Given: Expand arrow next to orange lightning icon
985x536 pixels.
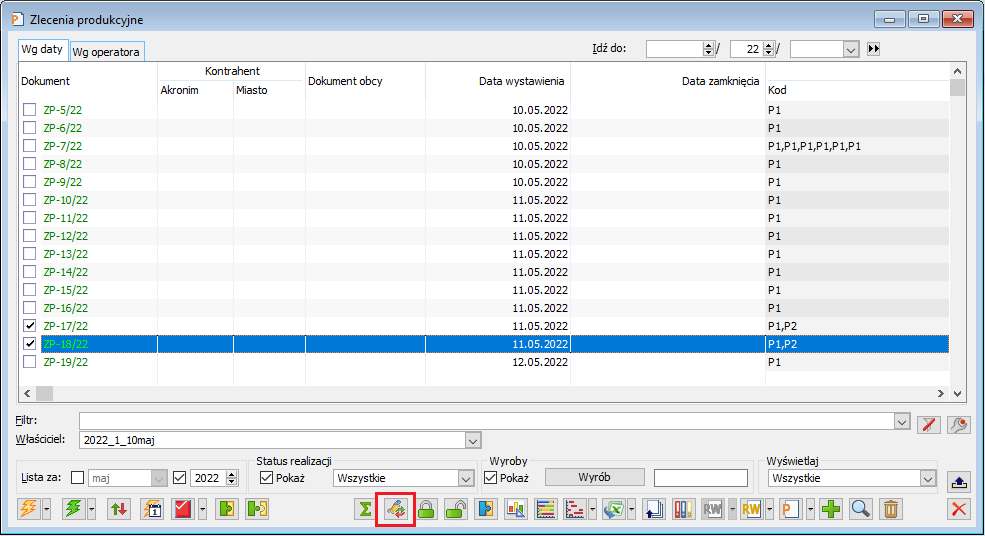Looking at the screenshot, I should click(x=46, y=508).
